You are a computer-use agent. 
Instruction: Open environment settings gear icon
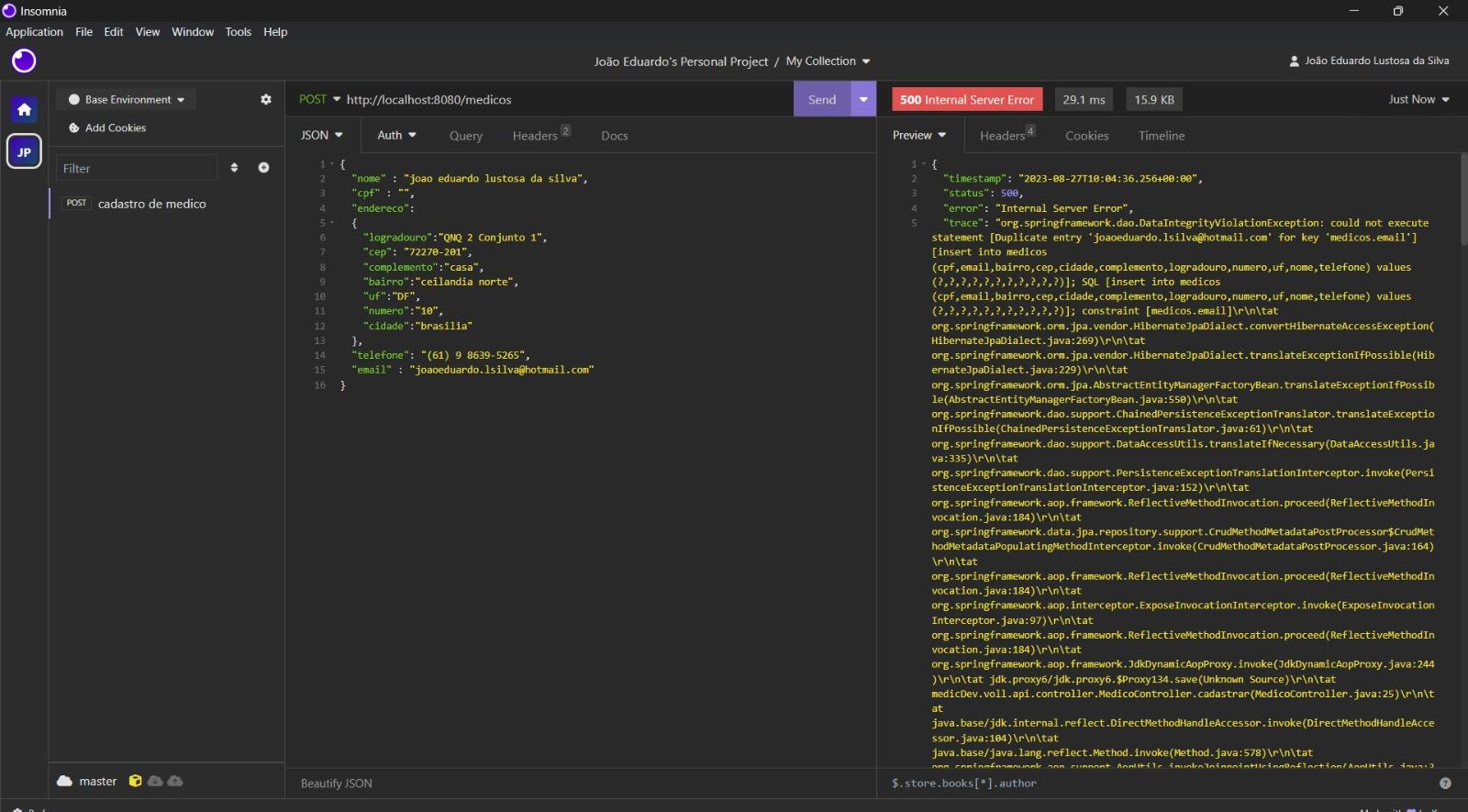click(266, 99)
